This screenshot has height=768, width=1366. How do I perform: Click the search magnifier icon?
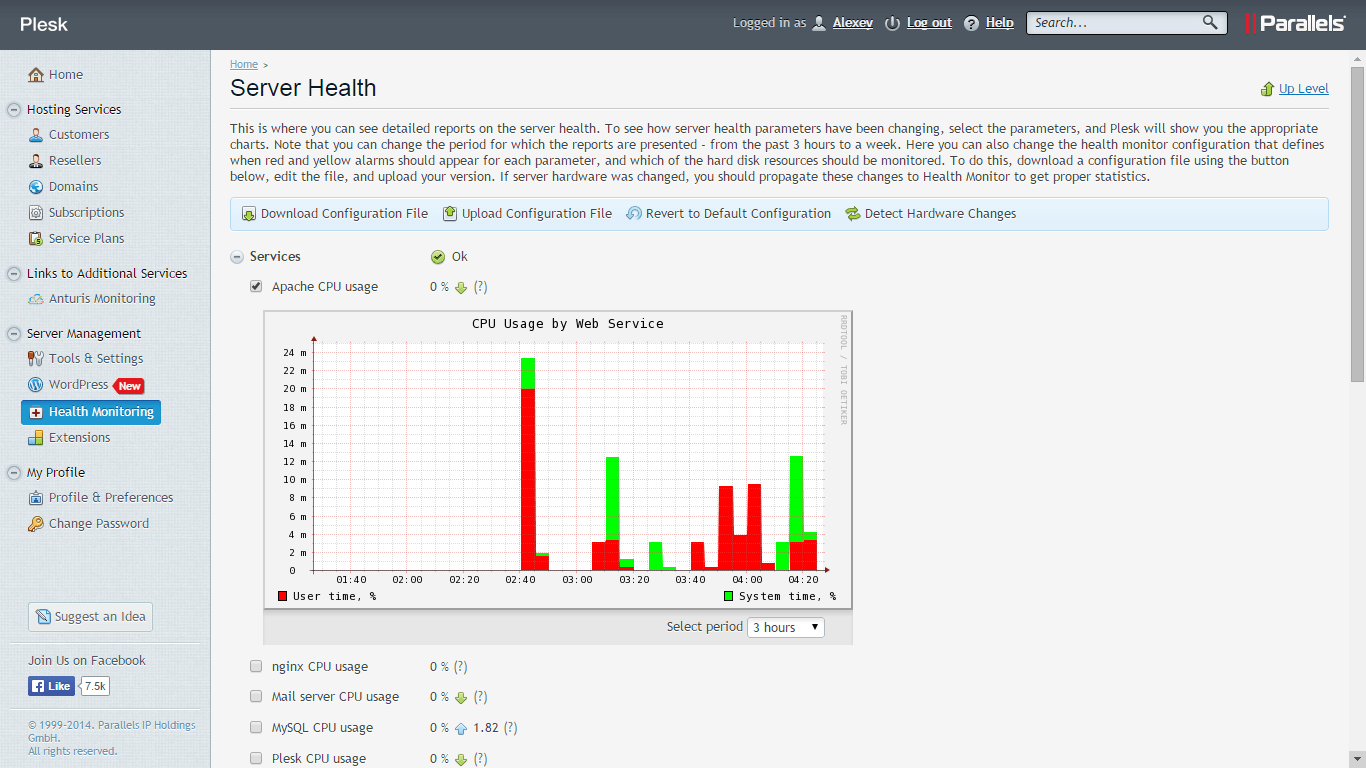pyautogui.click(x=1210, y=22)
